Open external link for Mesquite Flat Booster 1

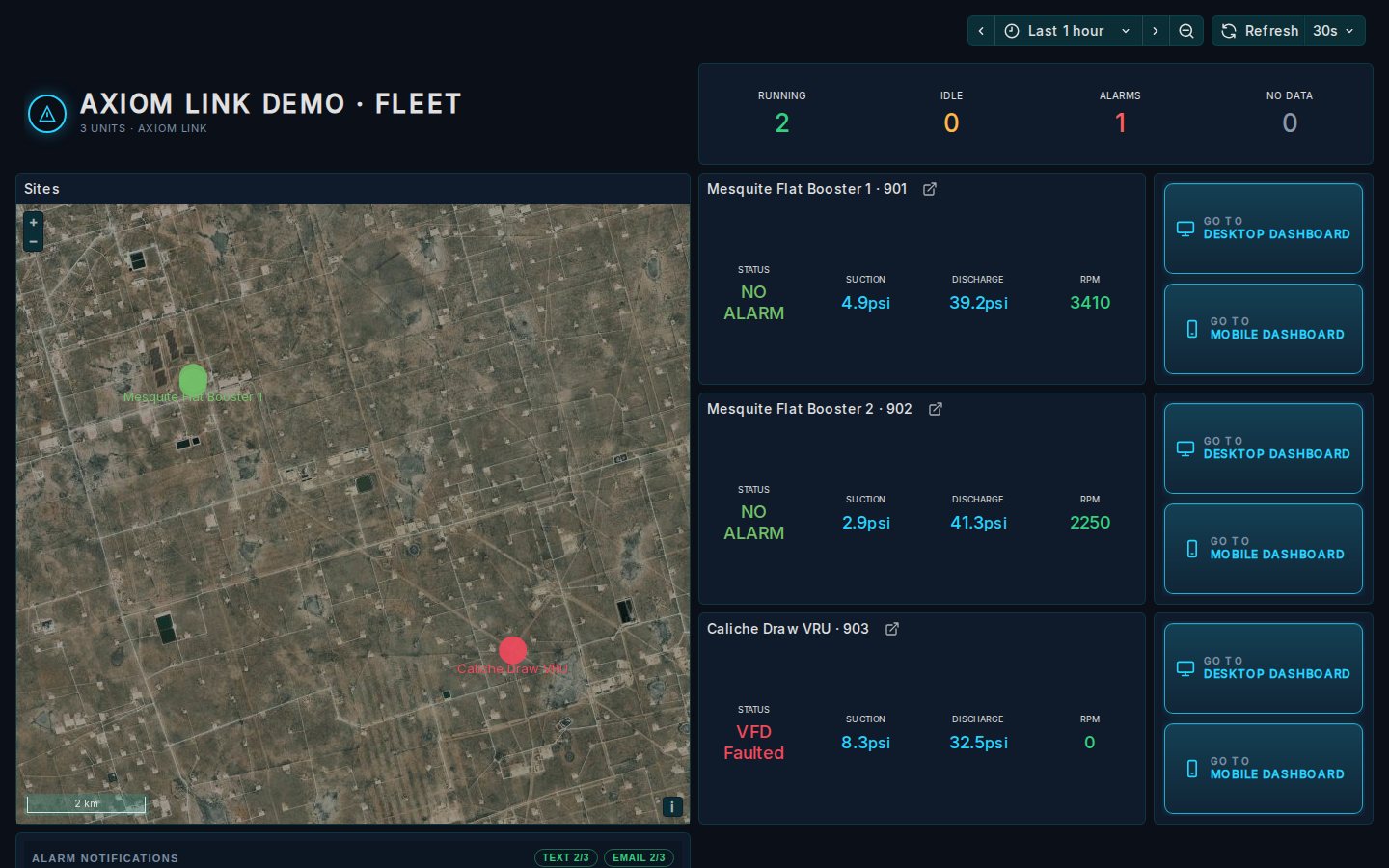[930, 189]
